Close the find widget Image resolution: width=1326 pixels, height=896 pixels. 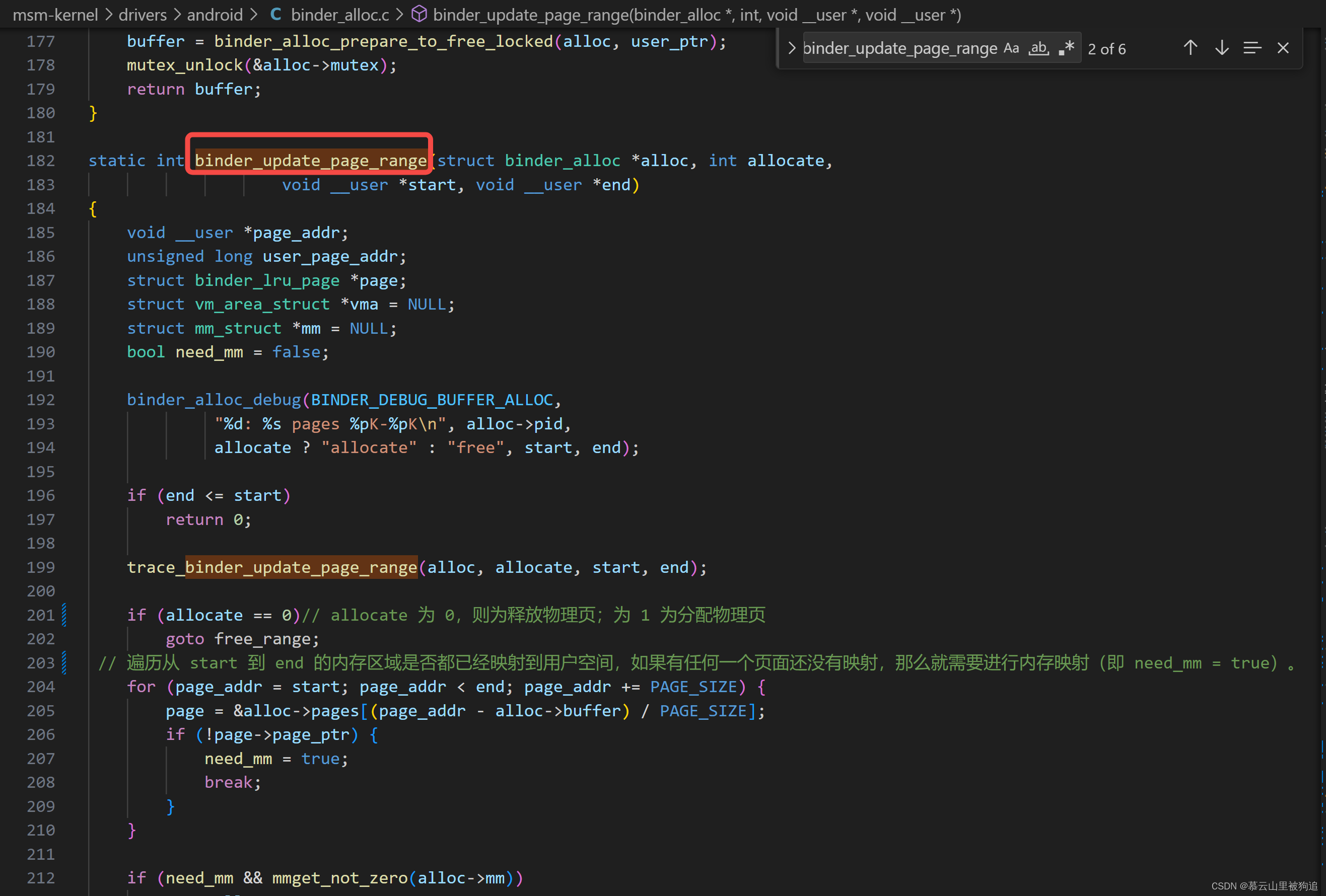[x=1283, y=48]
